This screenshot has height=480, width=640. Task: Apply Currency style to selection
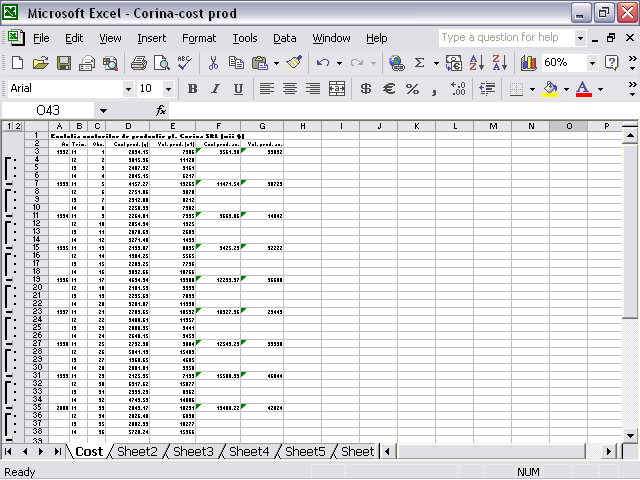click(366, 89)
